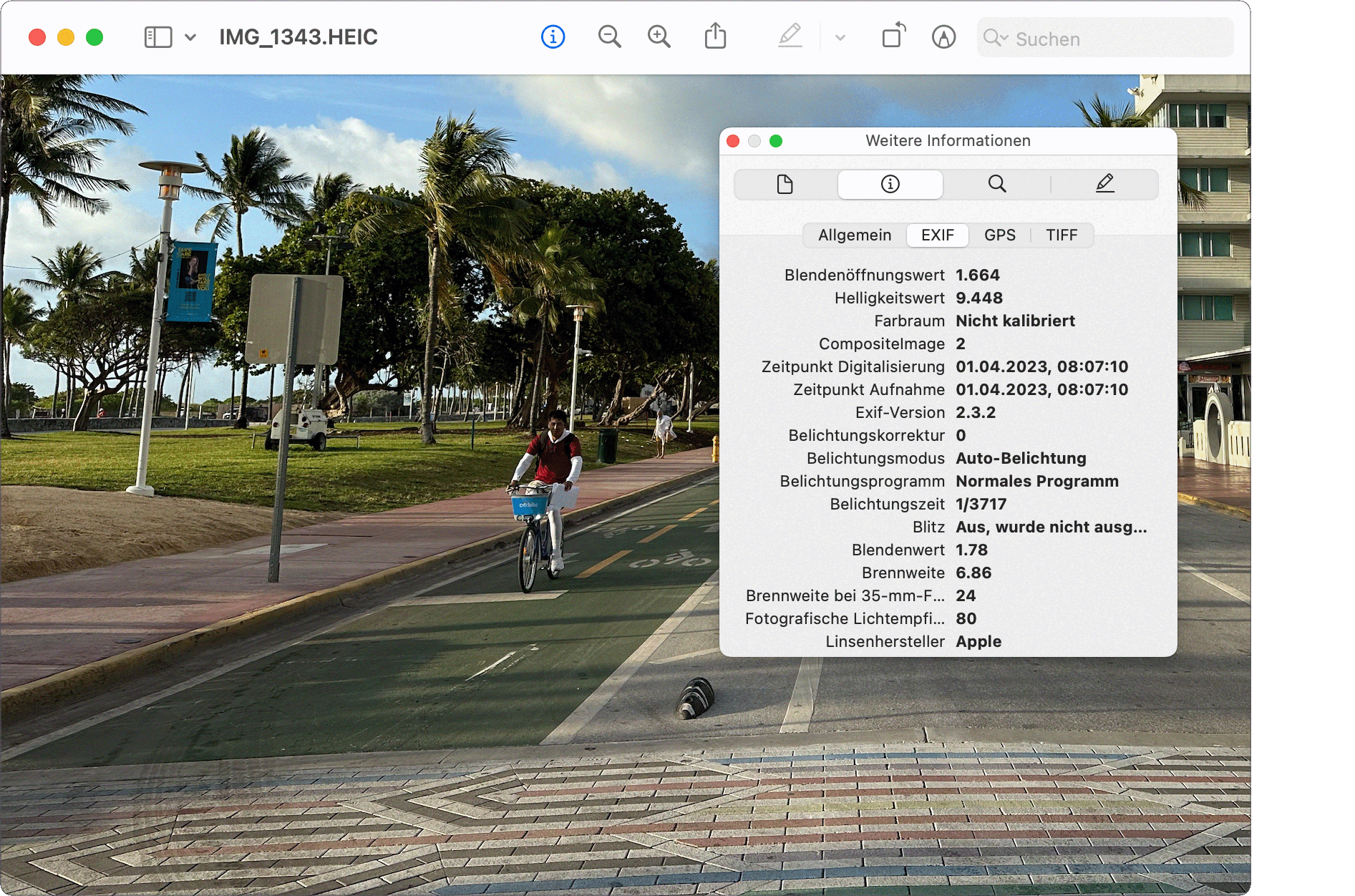1355x896 pixels.
Task: Open the GPS tab
Action: point(999,235)
